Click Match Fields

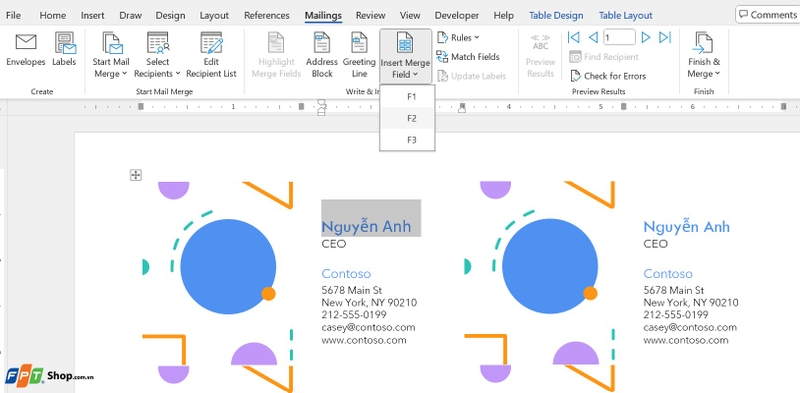pyautogui.click(x=468, y=57)
